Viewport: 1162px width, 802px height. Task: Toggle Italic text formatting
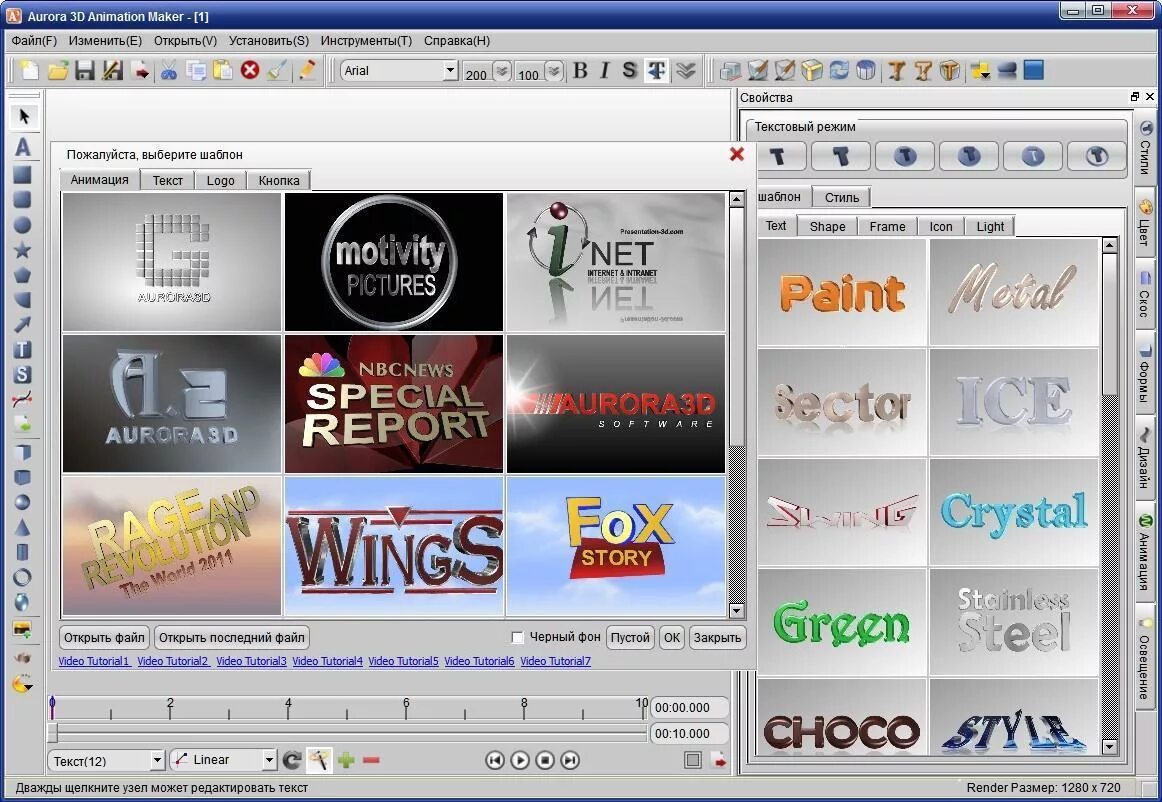605,70
